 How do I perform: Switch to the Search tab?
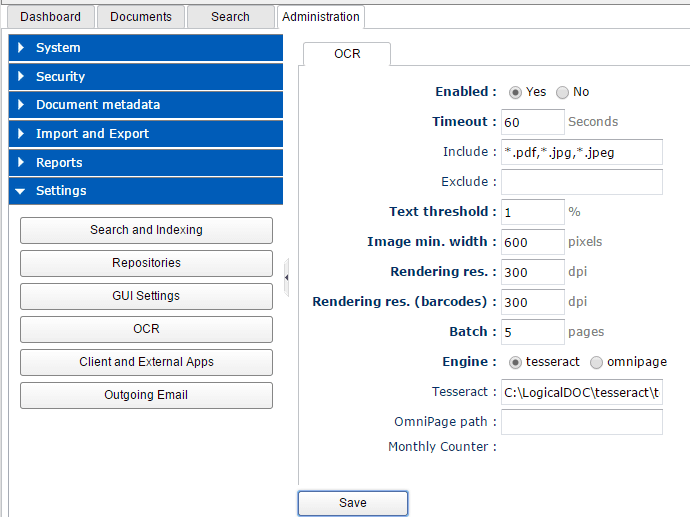point(230,17)
